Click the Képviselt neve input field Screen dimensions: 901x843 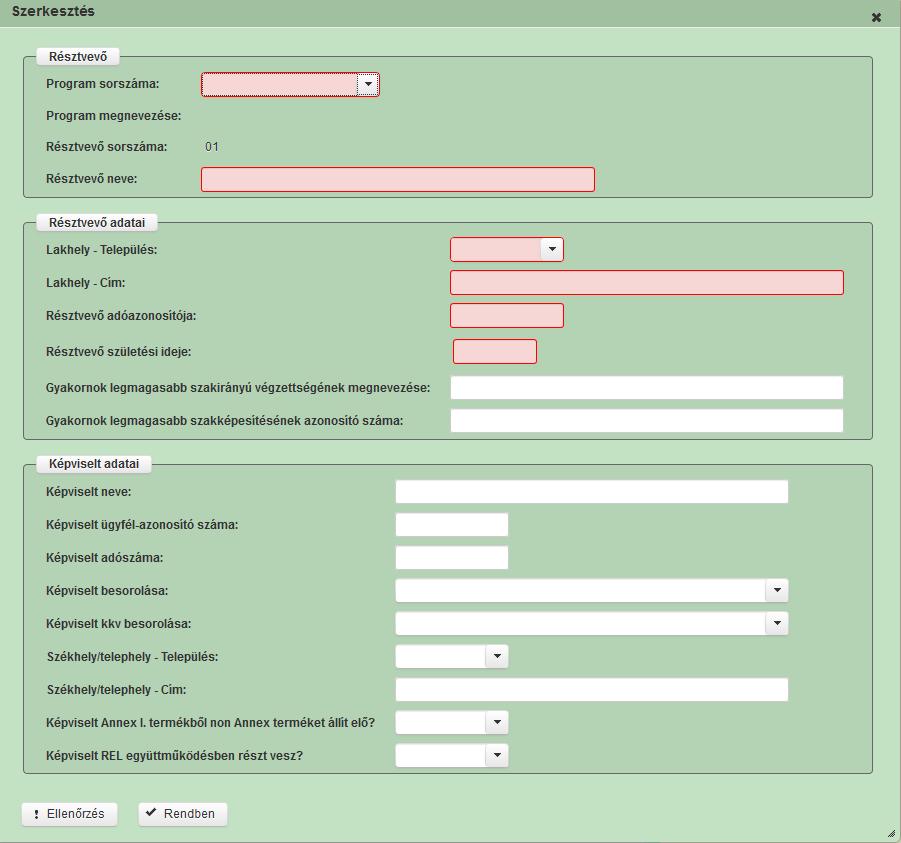592,492
